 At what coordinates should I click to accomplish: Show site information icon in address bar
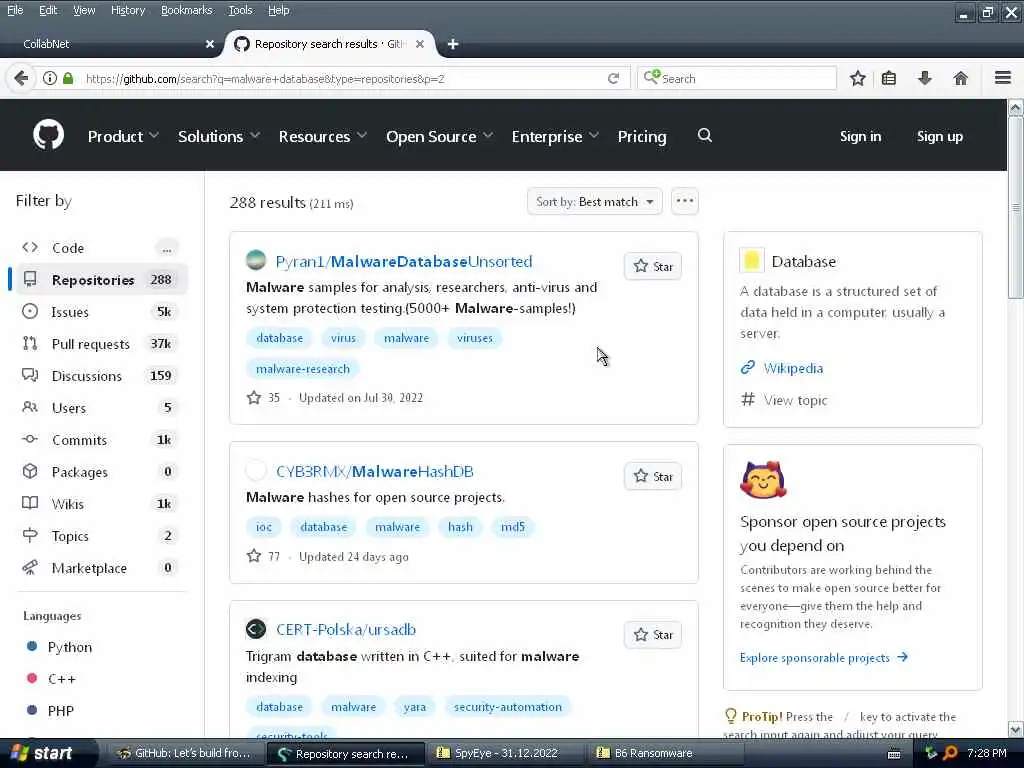[x=50, y=78]
